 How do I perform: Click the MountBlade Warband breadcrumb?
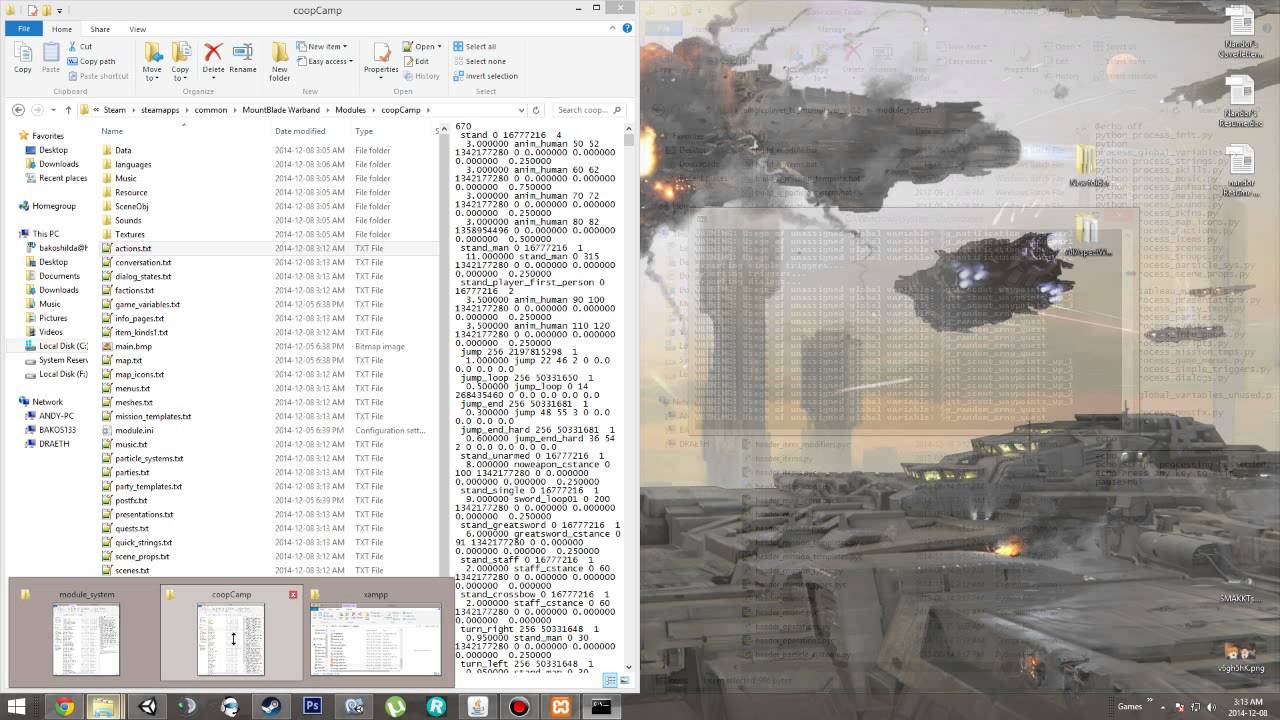coord(280,110)
